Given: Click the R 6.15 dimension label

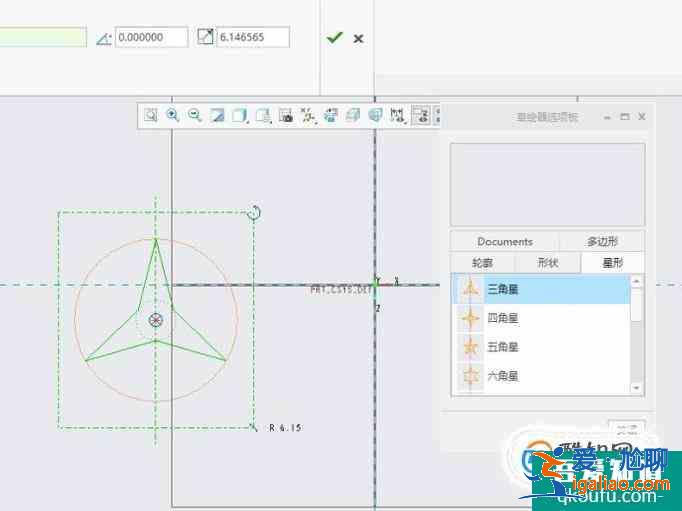Looking at the screenshot, I should [x=285, y=428].
